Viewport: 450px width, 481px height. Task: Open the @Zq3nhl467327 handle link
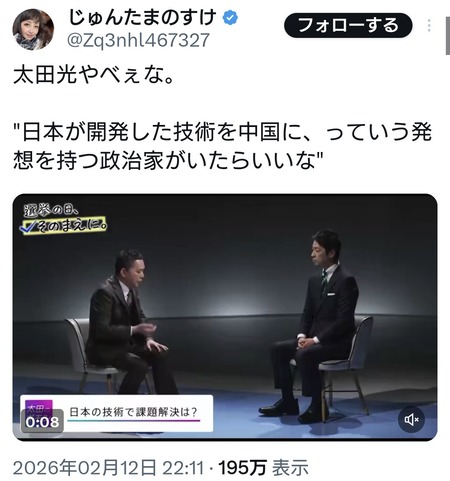tap(138, 40)
